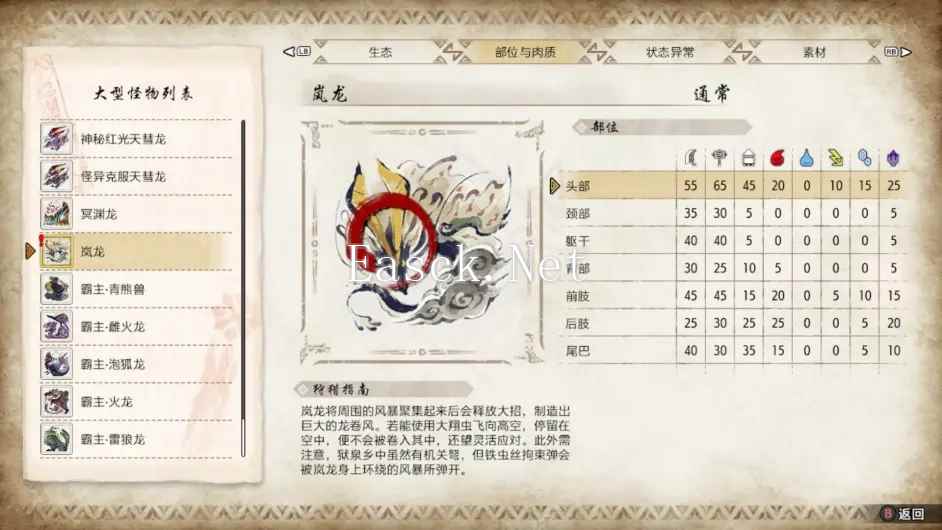
Task: Click the thunder element column icon
Action: tap(835, 158)
